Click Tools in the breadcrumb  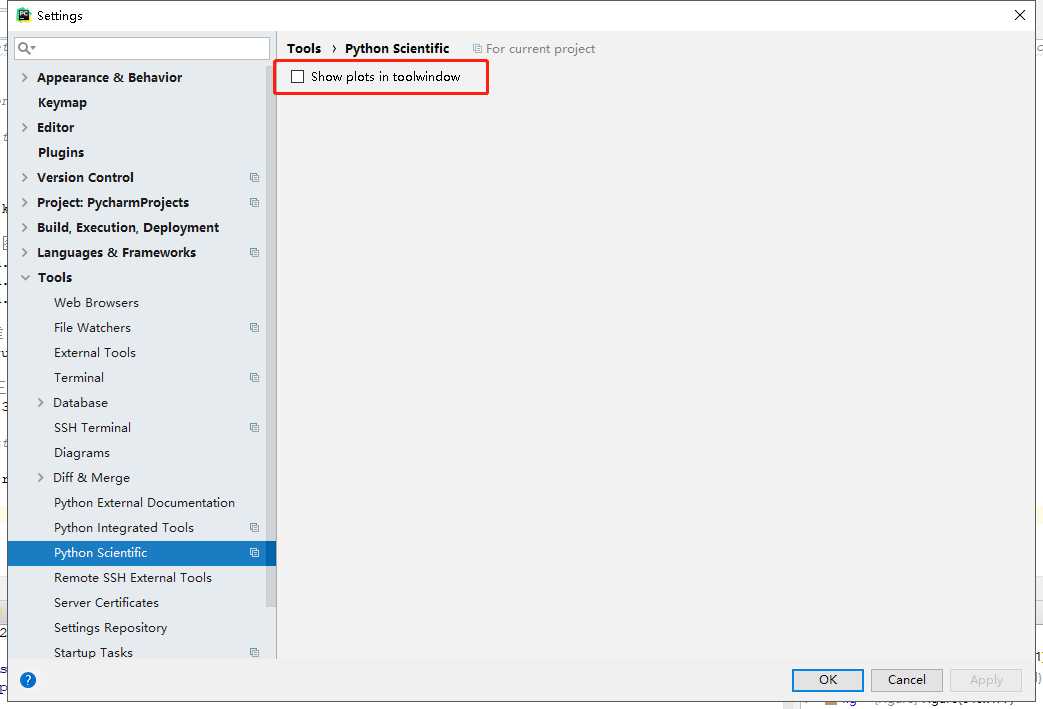pos(304,49)
